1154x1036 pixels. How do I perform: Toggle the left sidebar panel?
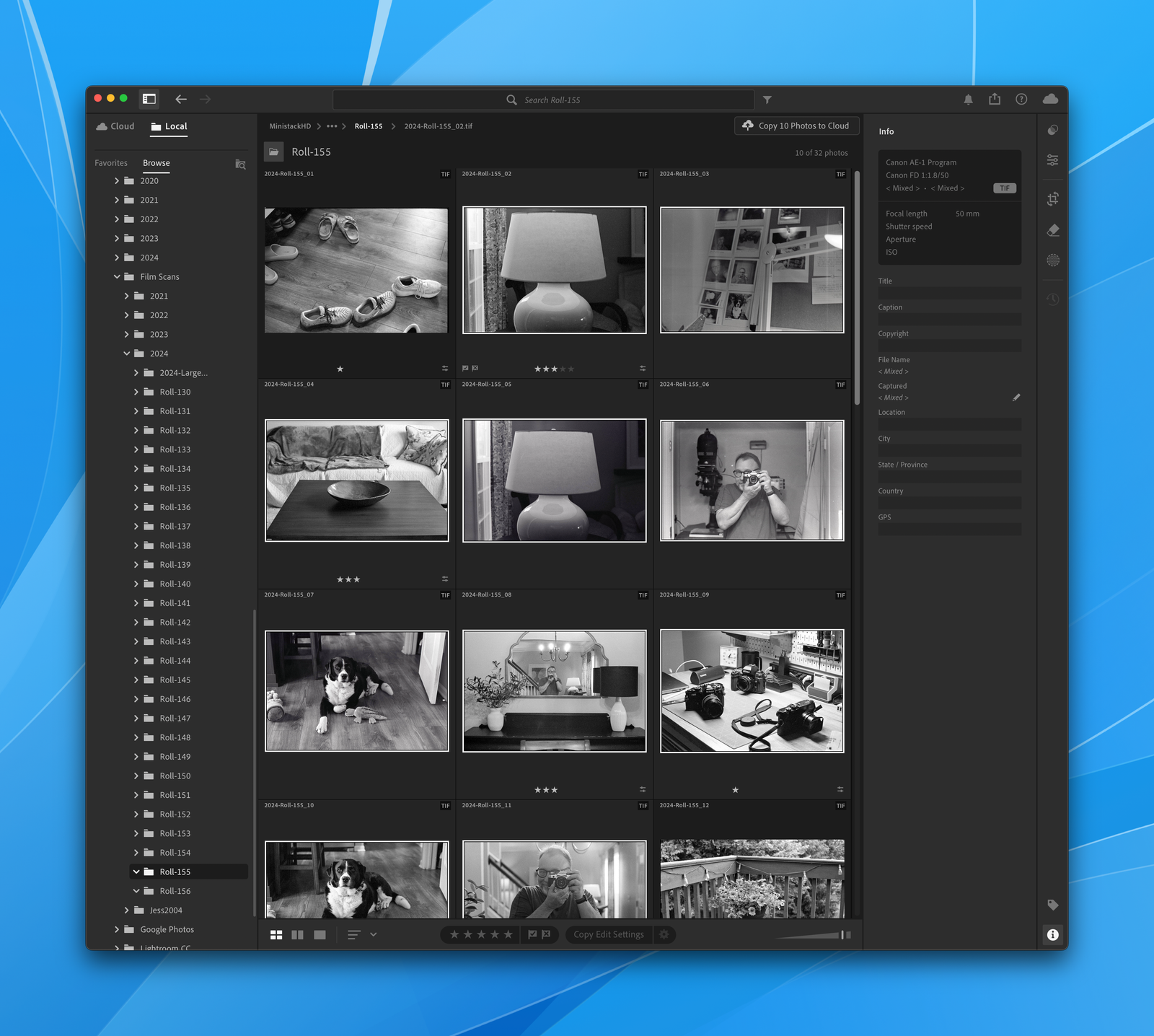click(149, 99)
